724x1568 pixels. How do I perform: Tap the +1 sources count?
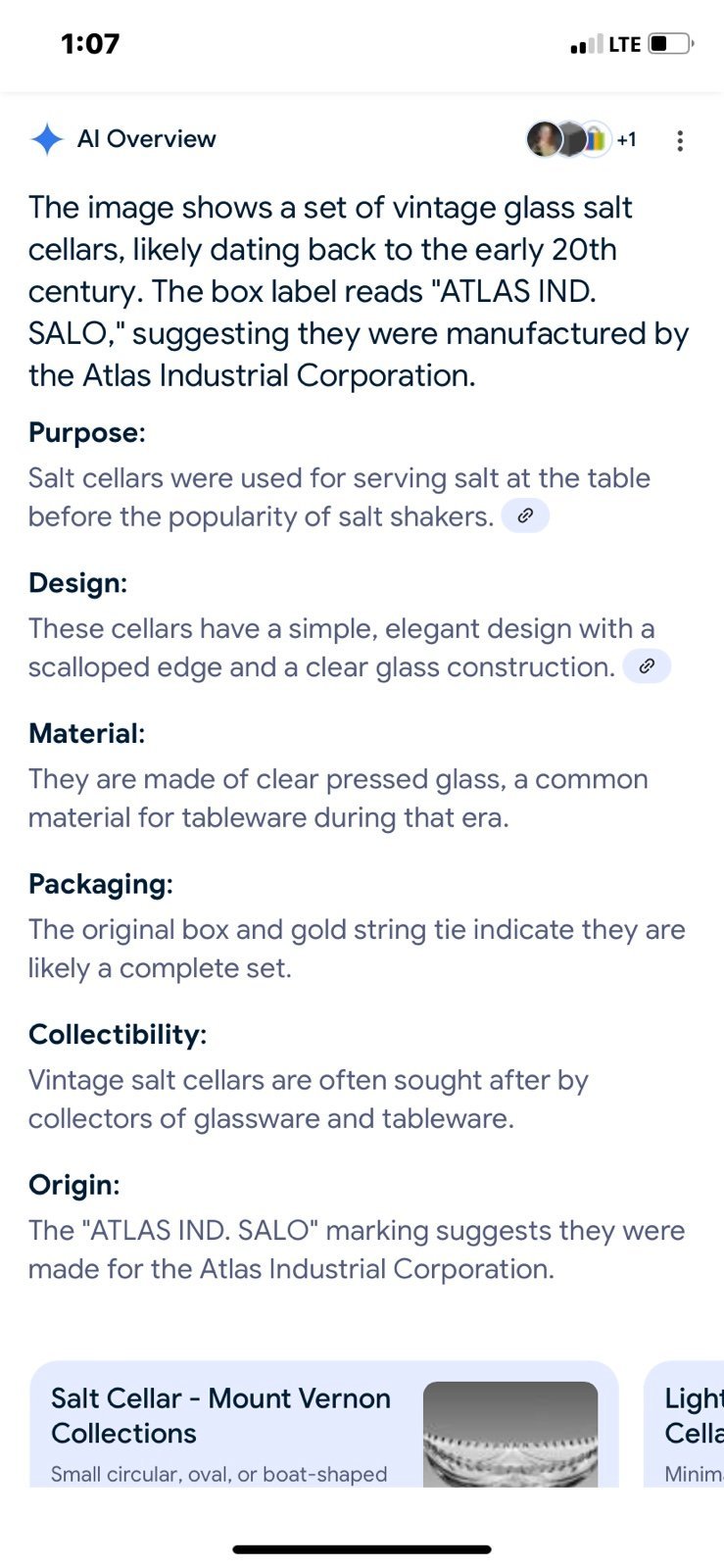626,139
